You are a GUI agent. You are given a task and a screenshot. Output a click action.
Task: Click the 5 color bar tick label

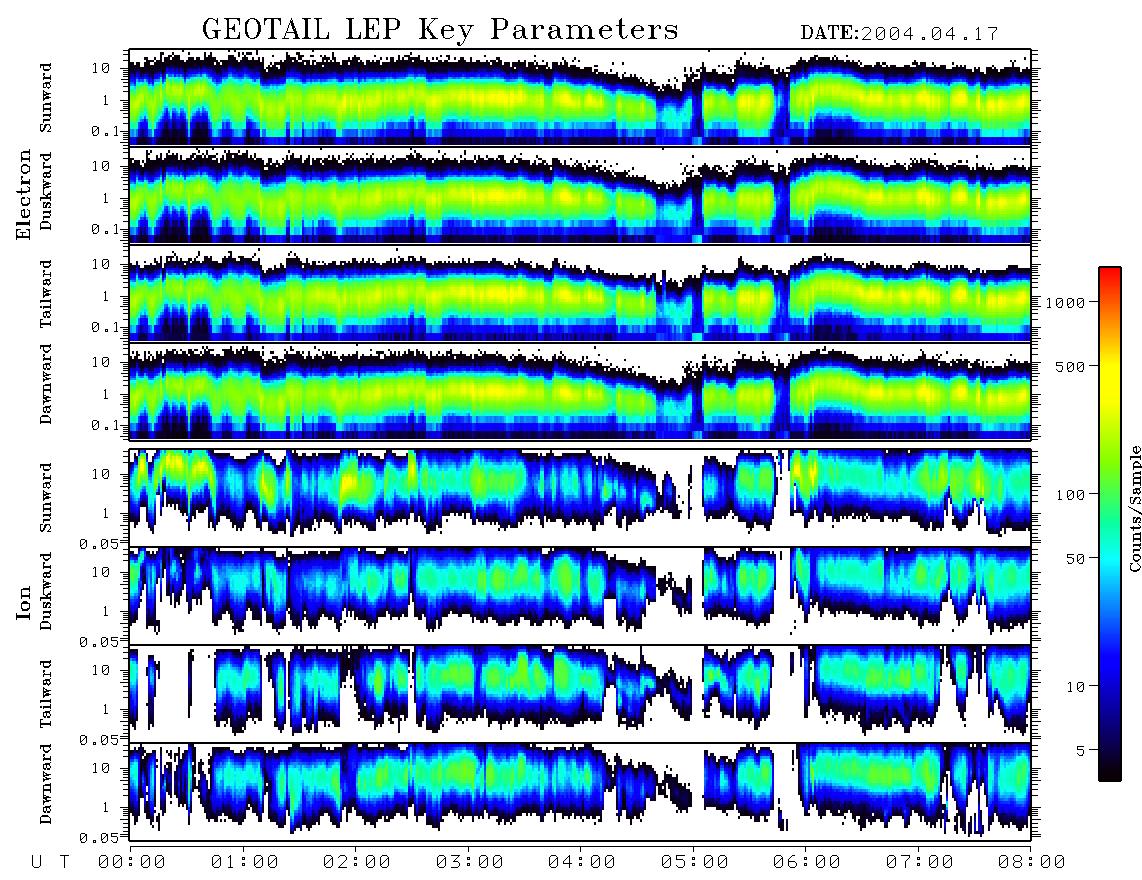click(1081, 751)
